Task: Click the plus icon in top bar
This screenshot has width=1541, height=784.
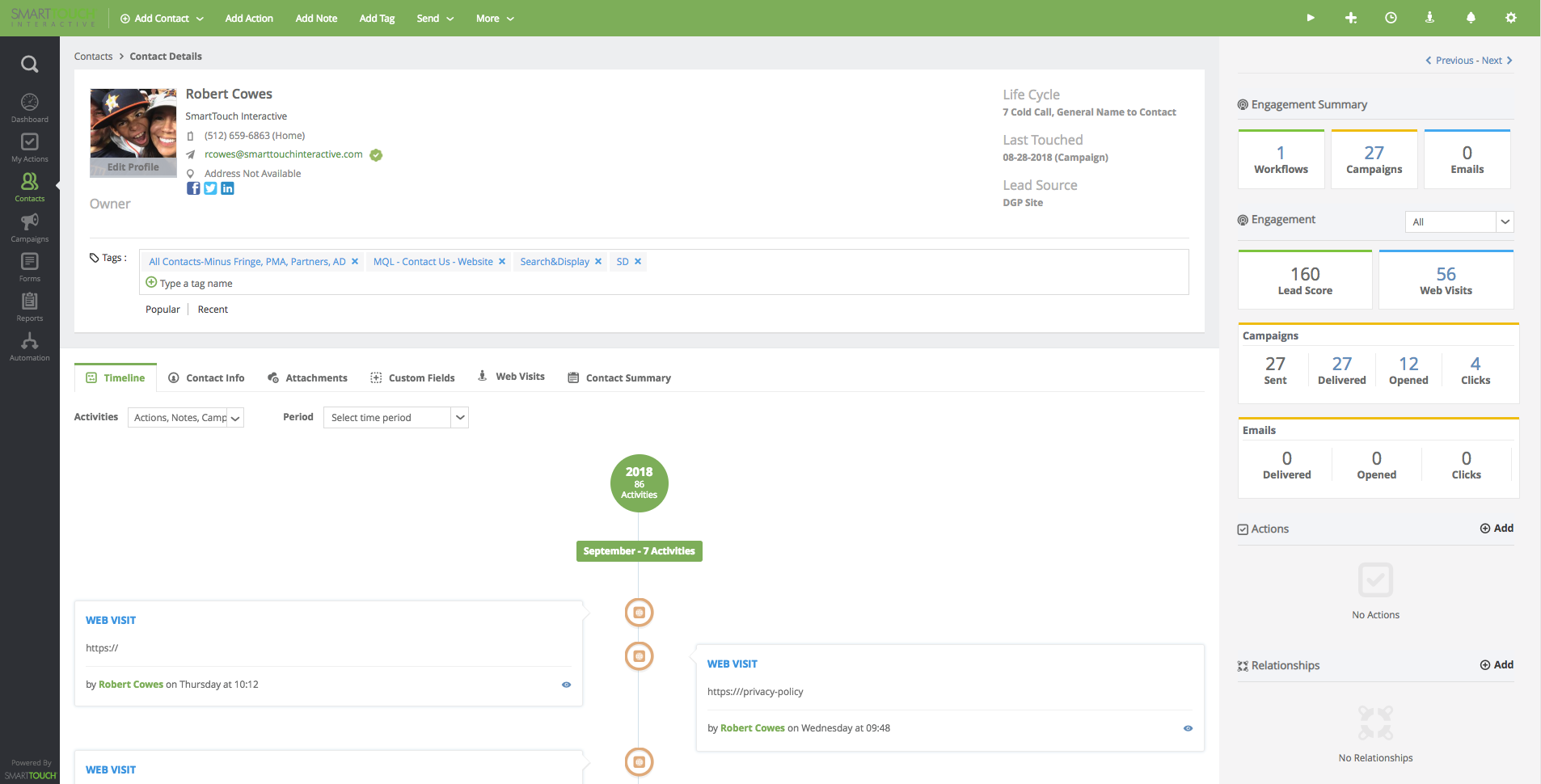Action: [x=1351, y=18]
